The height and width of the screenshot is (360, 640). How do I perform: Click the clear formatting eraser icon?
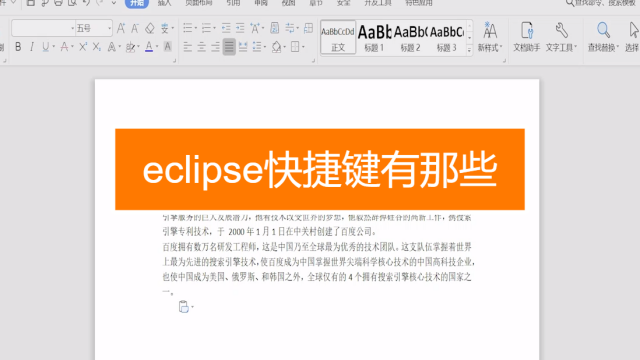tap(150, 28)
